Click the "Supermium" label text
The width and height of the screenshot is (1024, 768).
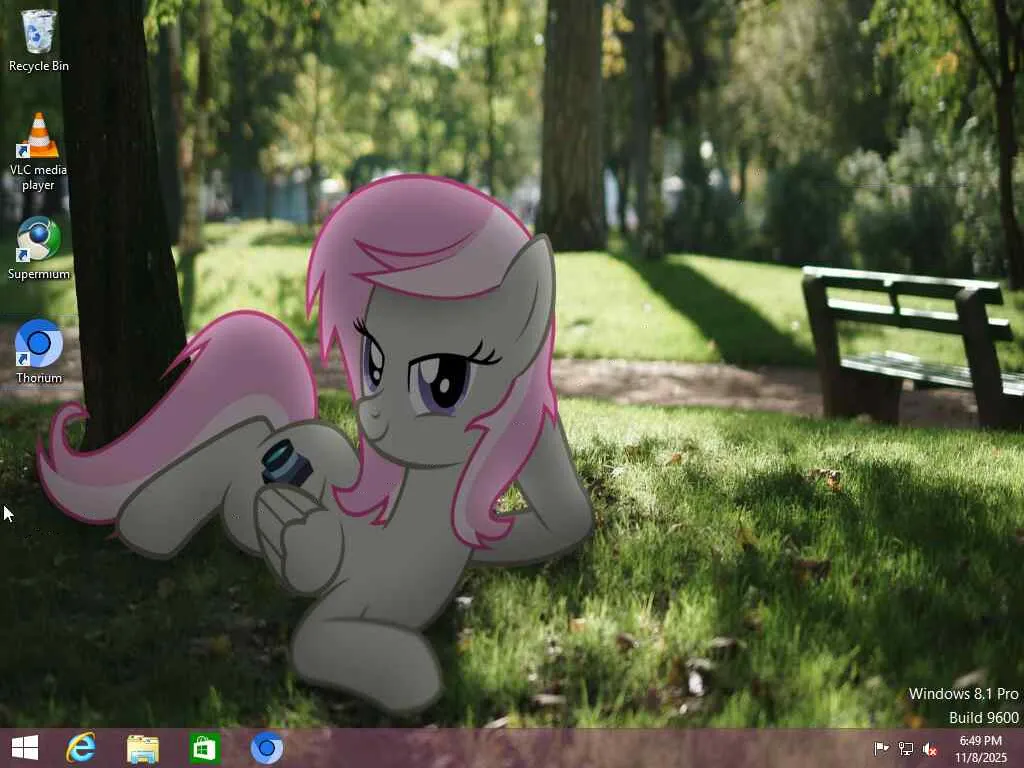[39, 274]
